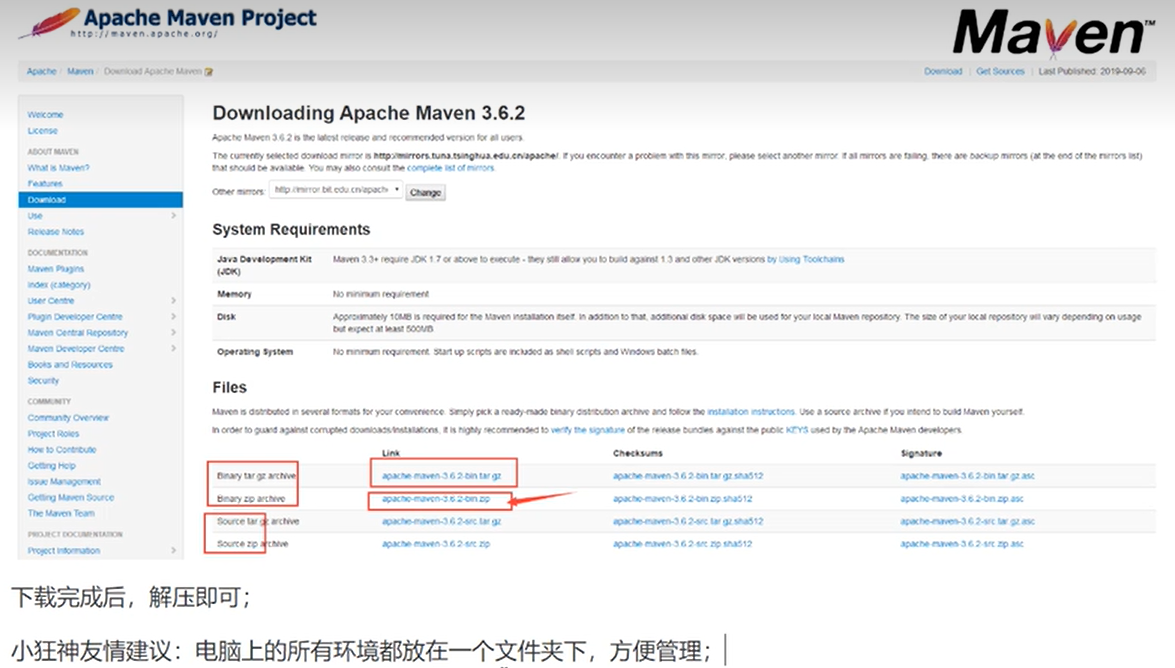Click the text line 下载完成后，解压即可

click(132, 598)
